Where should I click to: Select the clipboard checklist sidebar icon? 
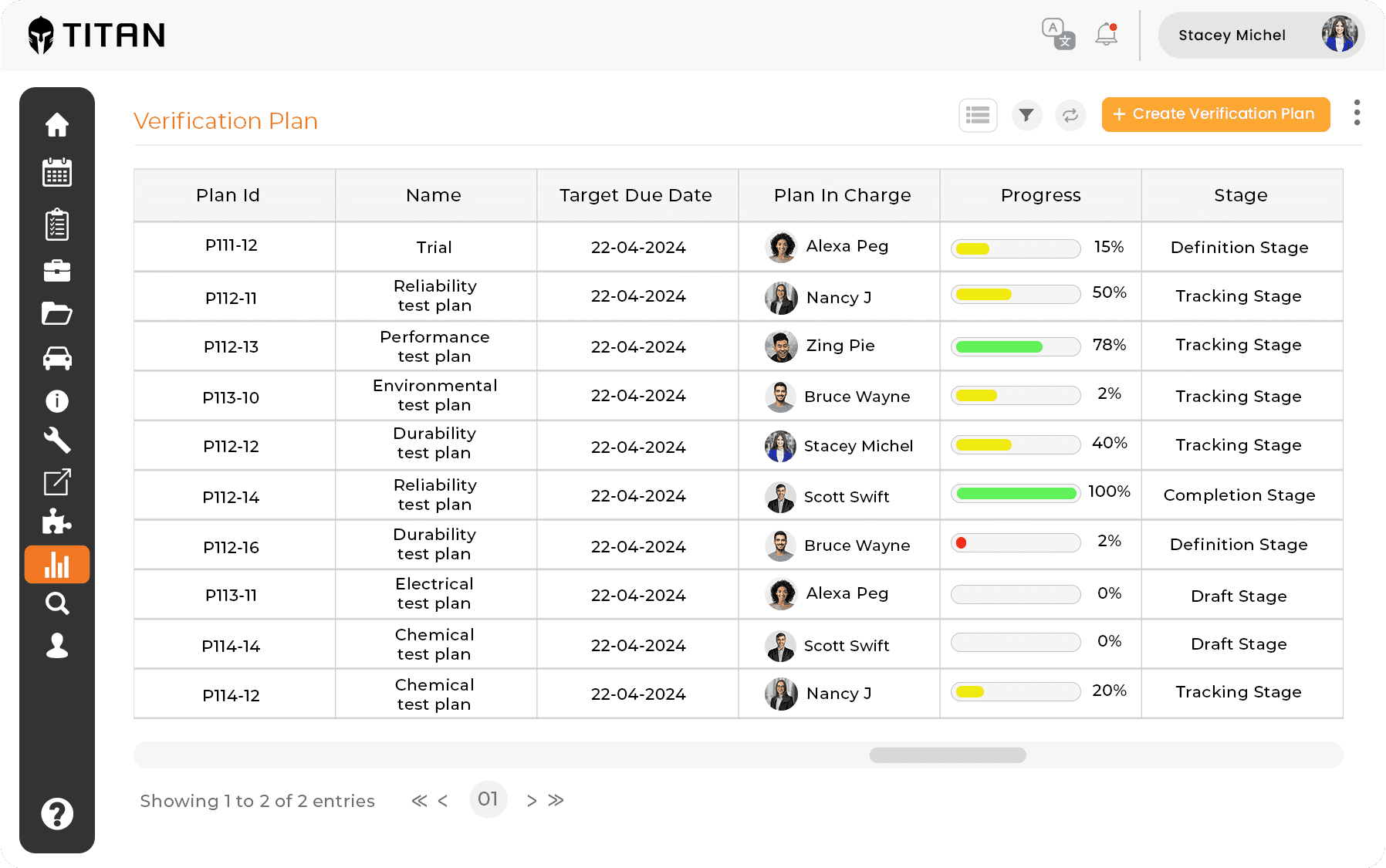click(57, 225)
